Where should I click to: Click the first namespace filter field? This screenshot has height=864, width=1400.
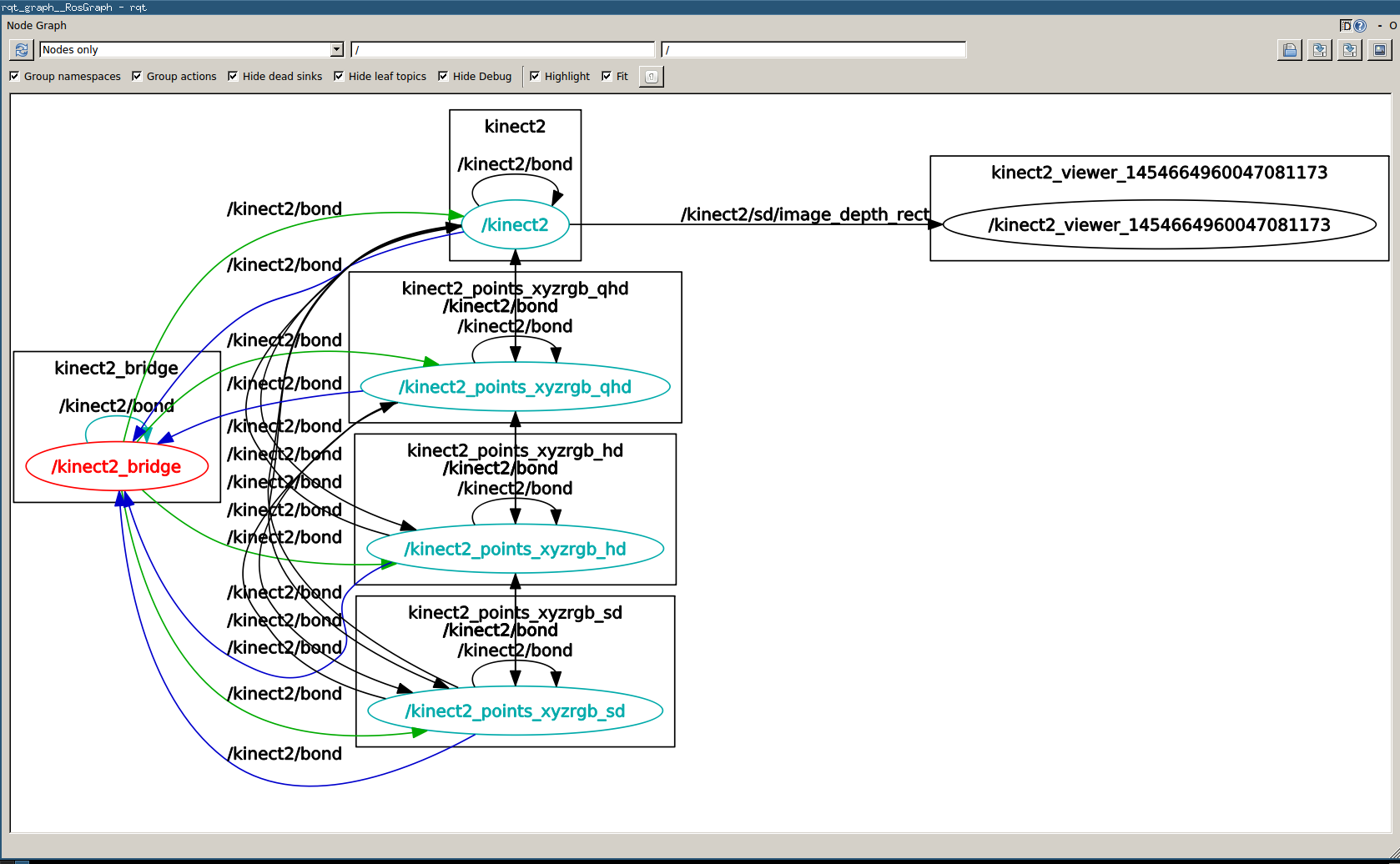point(502,50)
